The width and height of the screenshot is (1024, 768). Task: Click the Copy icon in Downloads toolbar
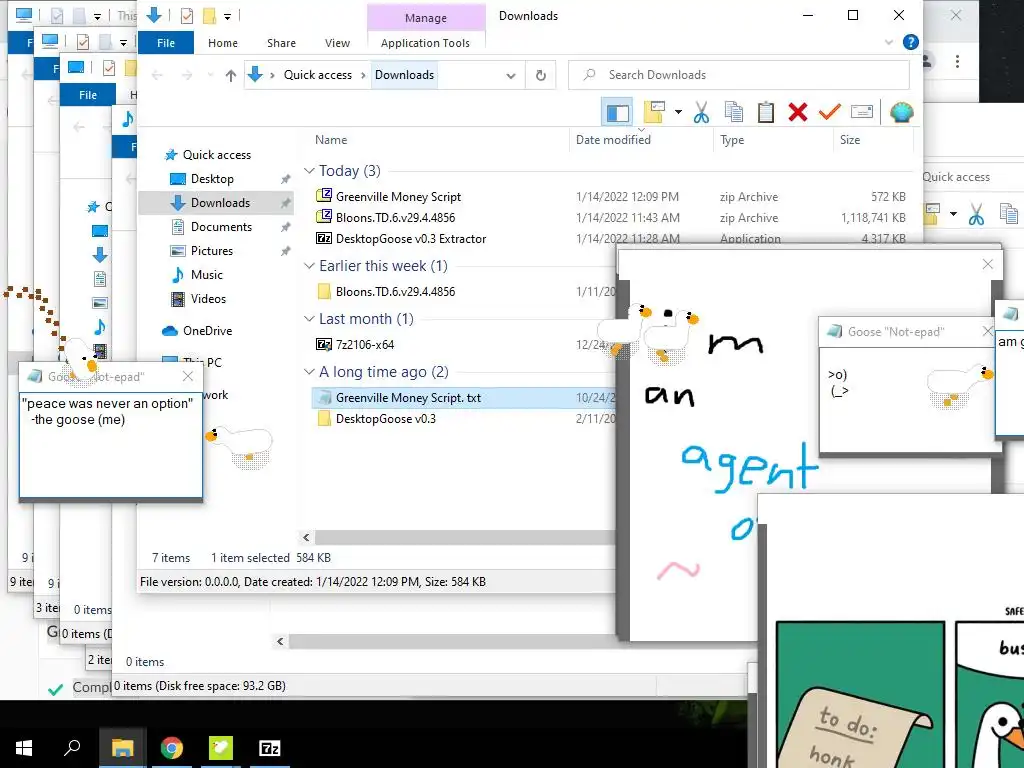click(733, 112)
